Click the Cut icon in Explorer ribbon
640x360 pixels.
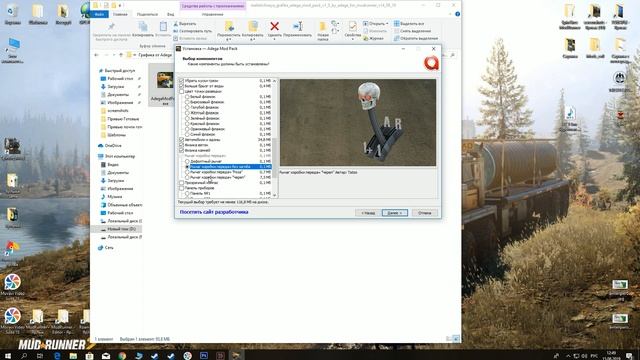176,24
